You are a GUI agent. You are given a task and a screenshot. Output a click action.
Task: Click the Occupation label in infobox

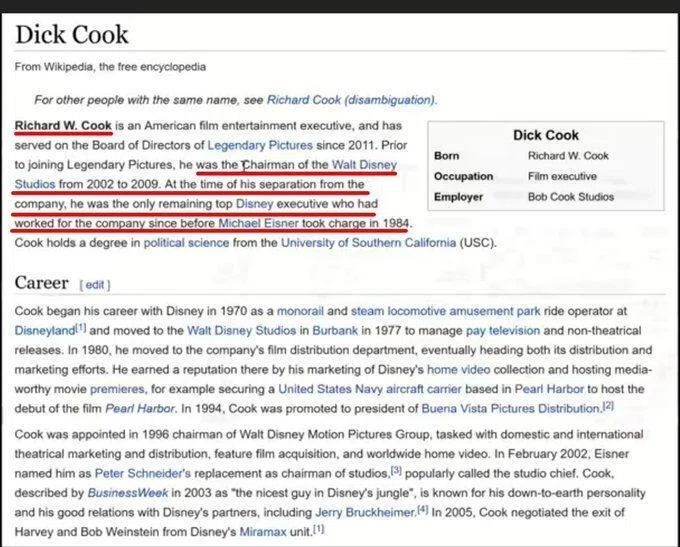pos(464,177)
